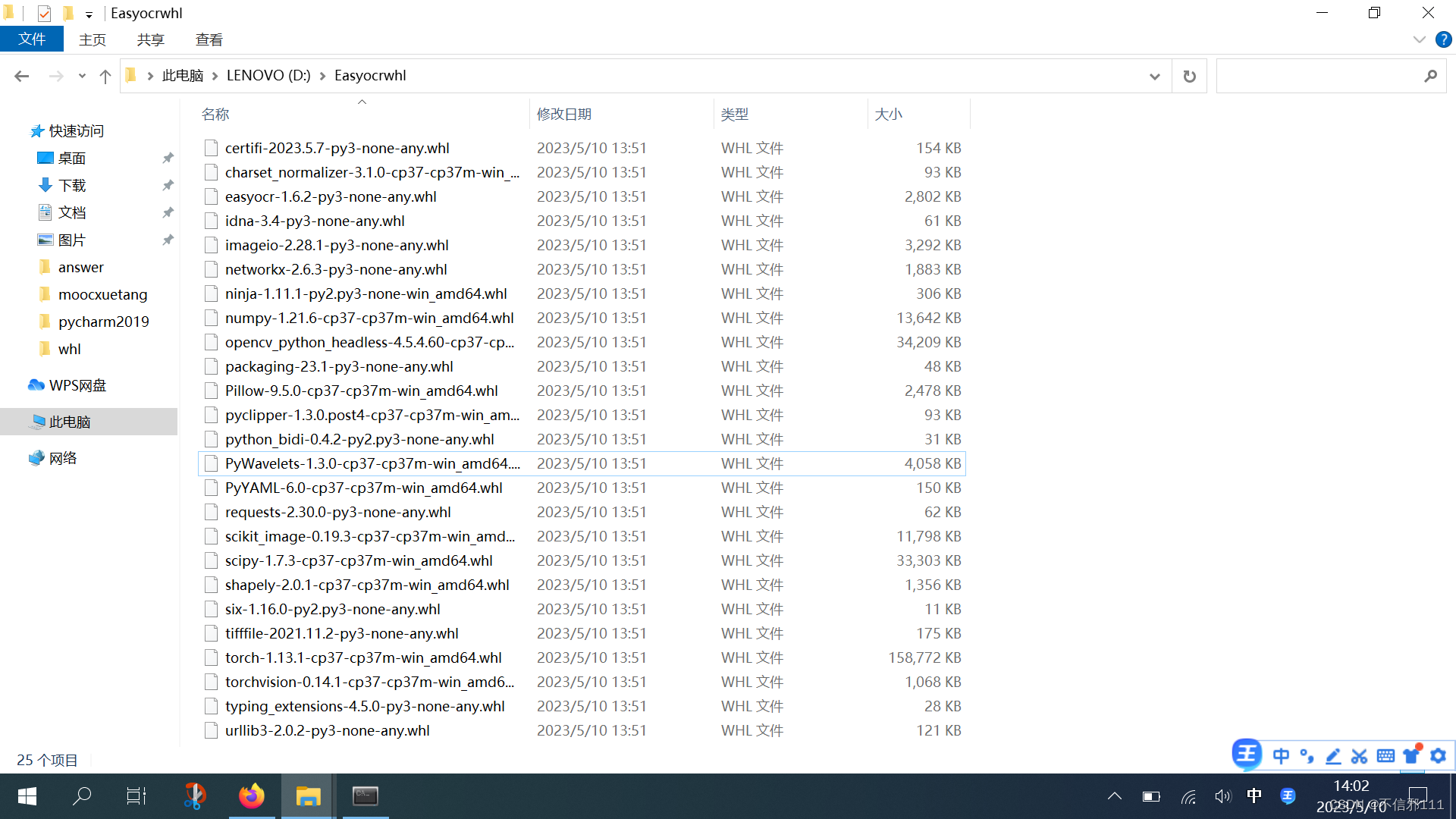Image resolution: width=1456 pixels, height=819 pixels.
Task: Open the IME toolbar soft keyboard icon
Action: pos(1385,756)
